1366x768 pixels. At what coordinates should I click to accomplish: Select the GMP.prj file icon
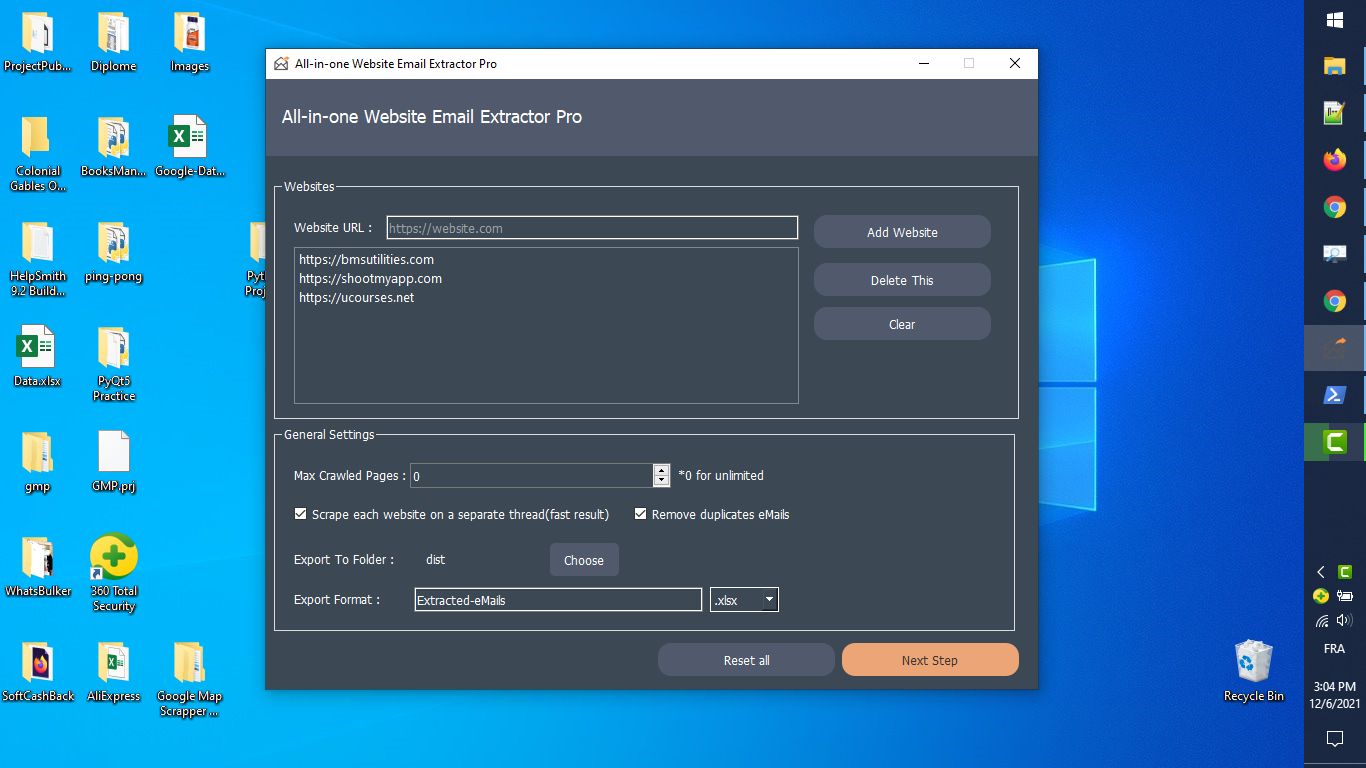(x=113, y=462)
